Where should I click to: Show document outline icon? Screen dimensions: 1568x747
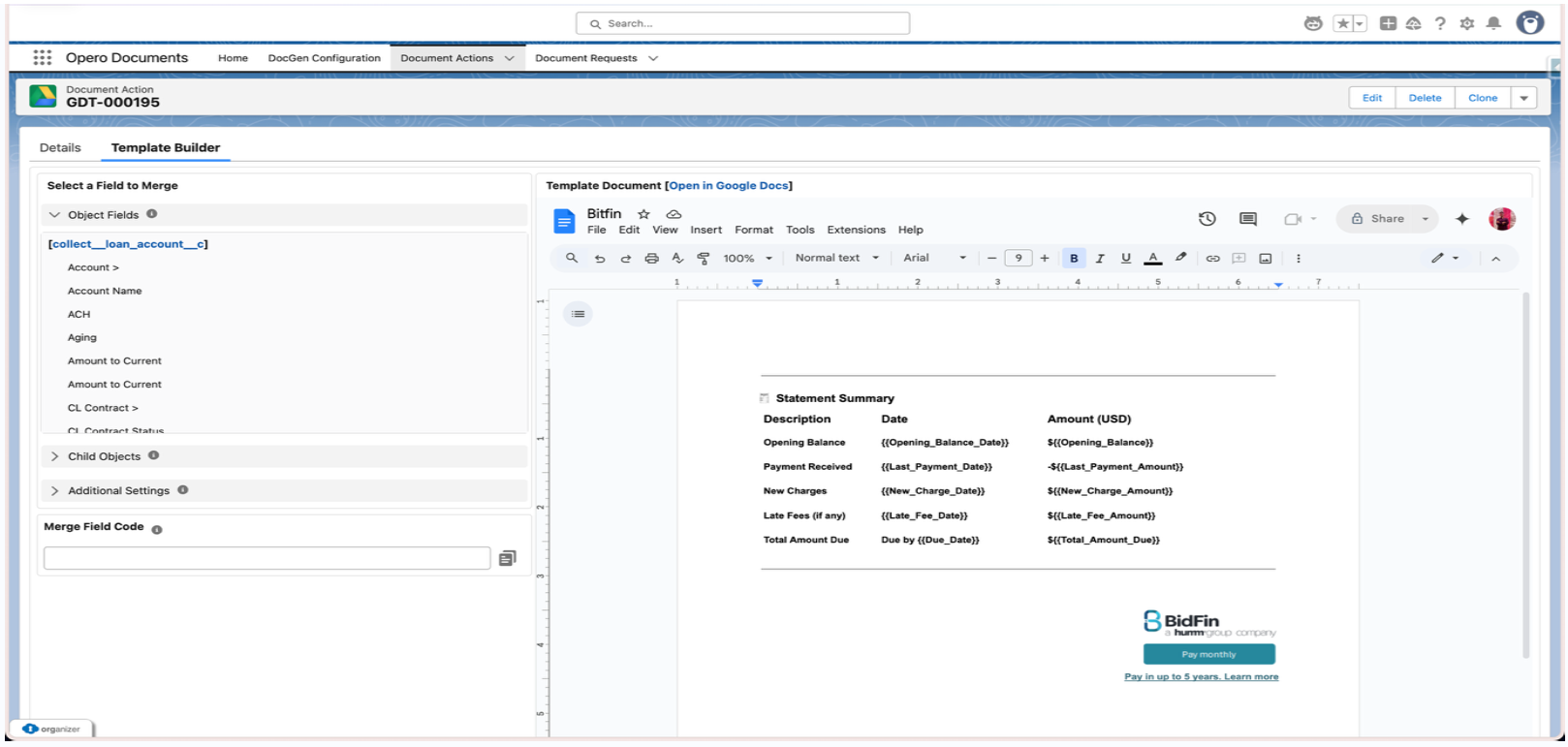pos(578,314)
